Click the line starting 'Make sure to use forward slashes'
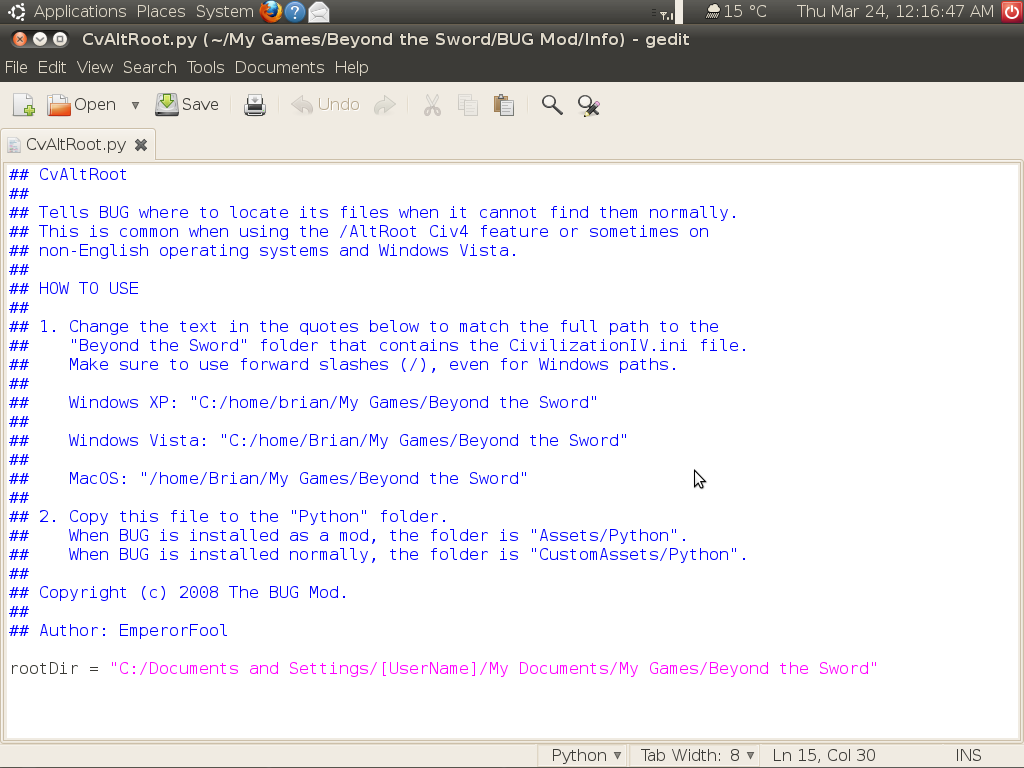The image size is (1024, 768). 344,365
